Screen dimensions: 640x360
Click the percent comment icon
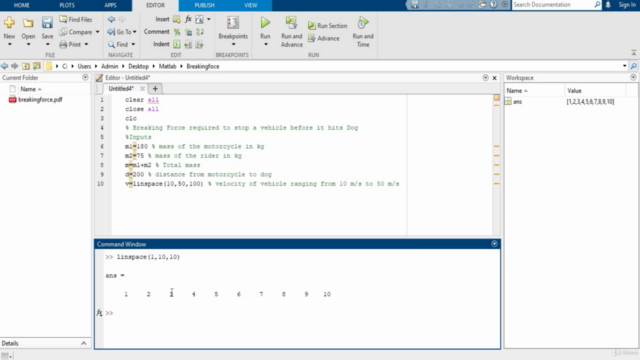[x=177, y=32]
